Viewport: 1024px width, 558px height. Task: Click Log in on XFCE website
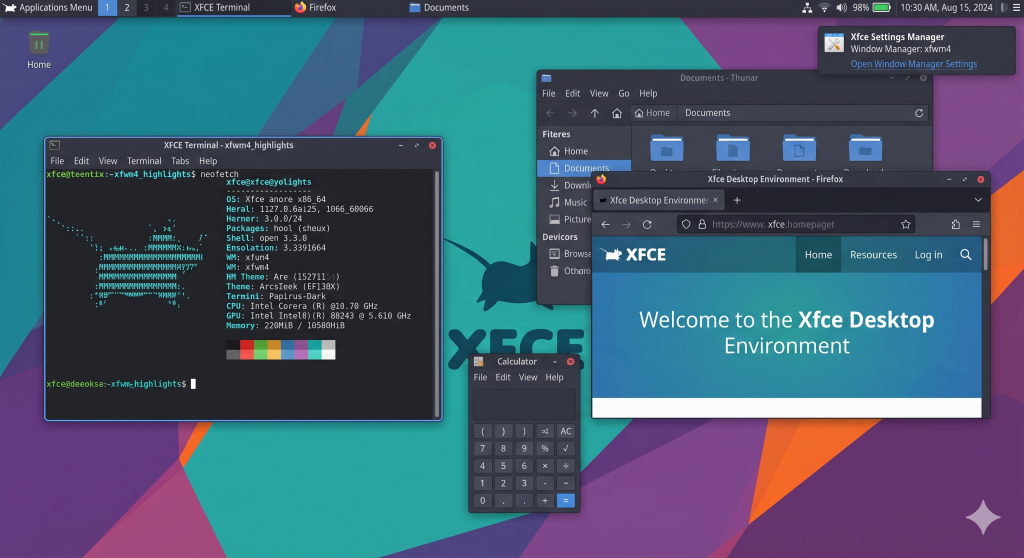(928, 255)
